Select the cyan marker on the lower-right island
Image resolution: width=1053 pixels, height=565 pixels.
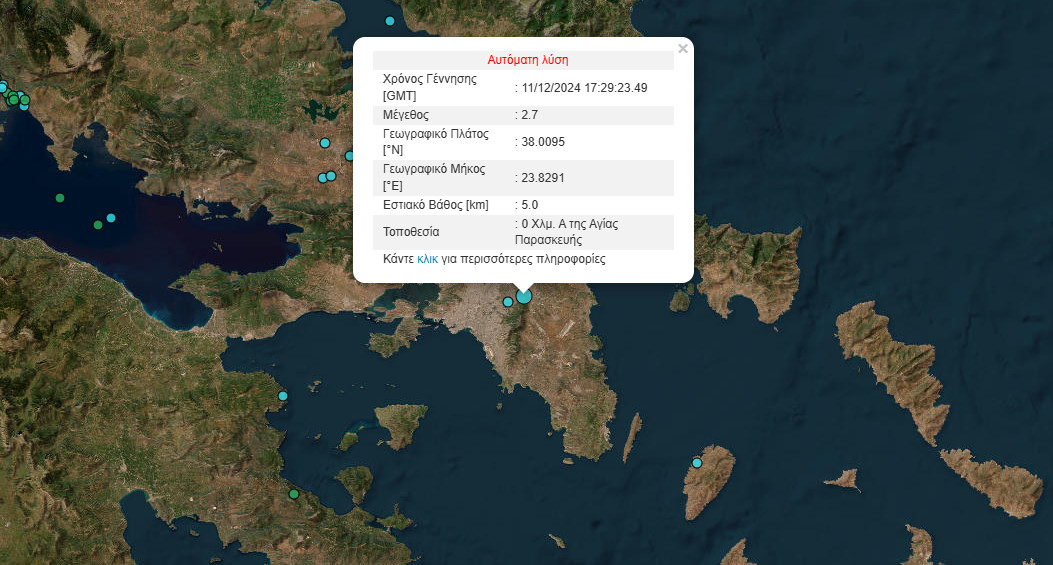tap(697, 462)
